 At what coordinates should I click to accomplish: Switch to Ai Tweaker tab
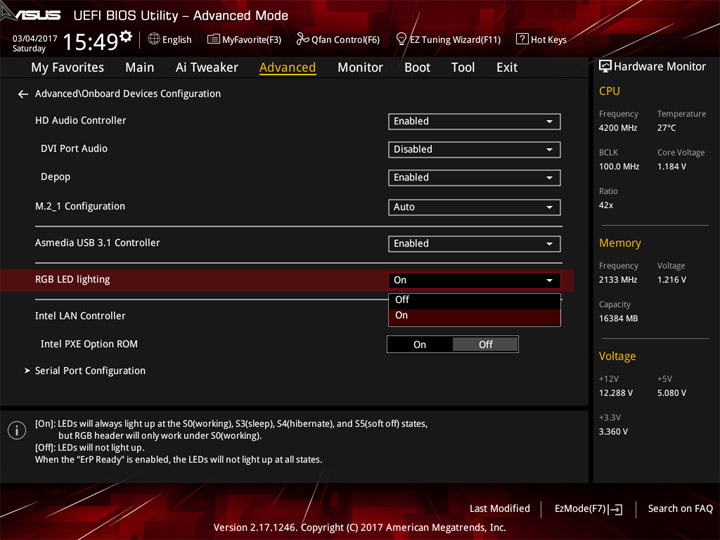(x=207, y=68)
